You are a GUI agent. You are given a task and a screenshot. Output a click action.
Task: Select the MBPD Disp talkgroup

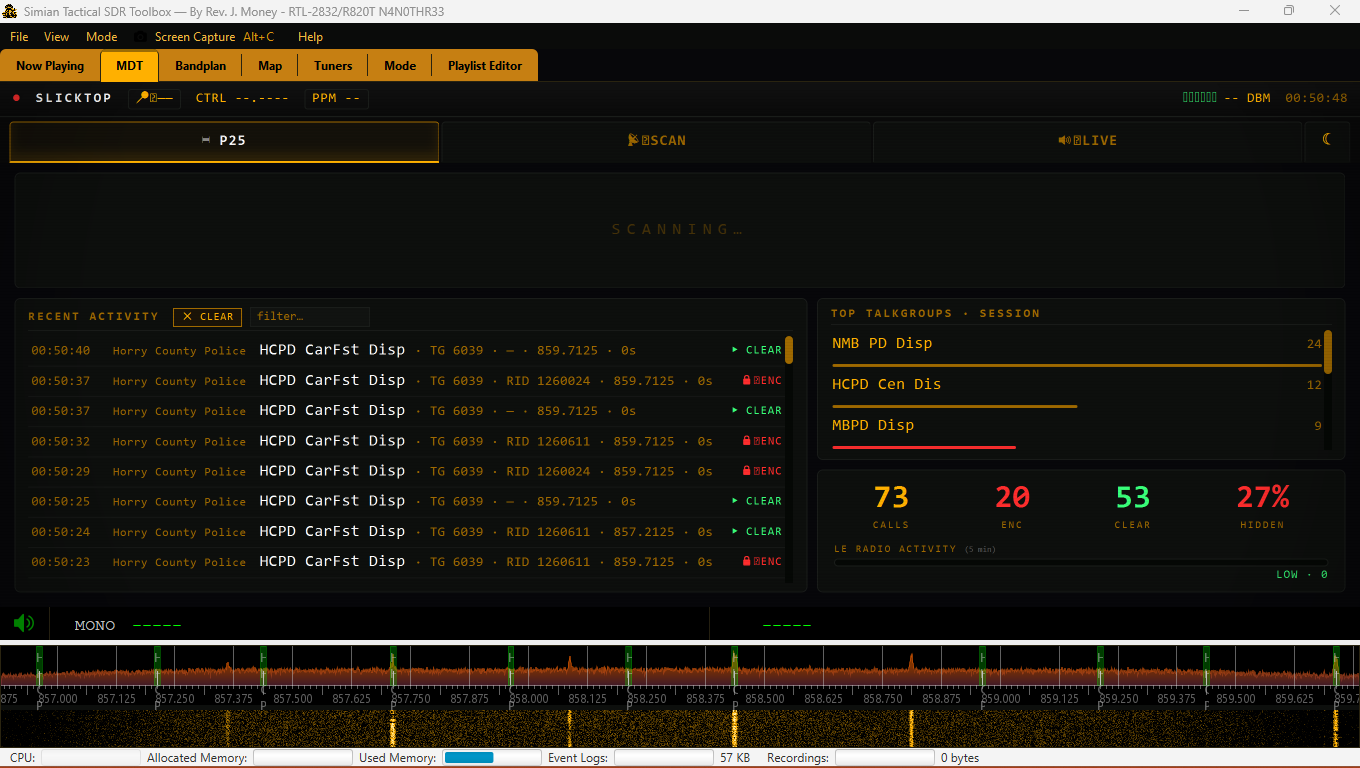point(1077,430)
